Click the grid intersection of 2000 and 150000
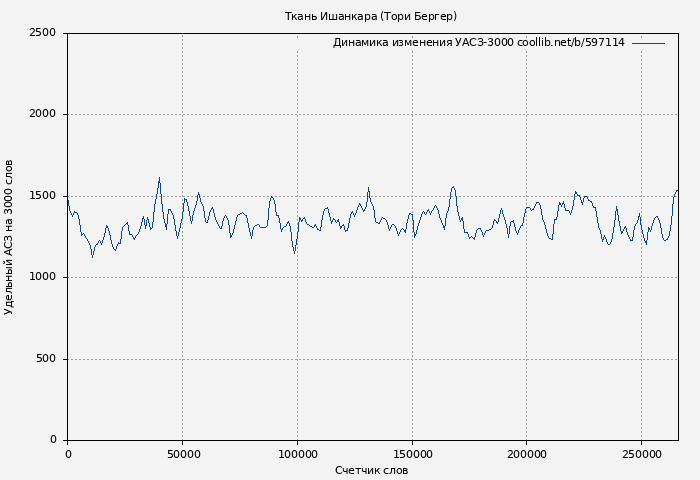This screenshot has width=700, height=480. [x=411, y=114]
